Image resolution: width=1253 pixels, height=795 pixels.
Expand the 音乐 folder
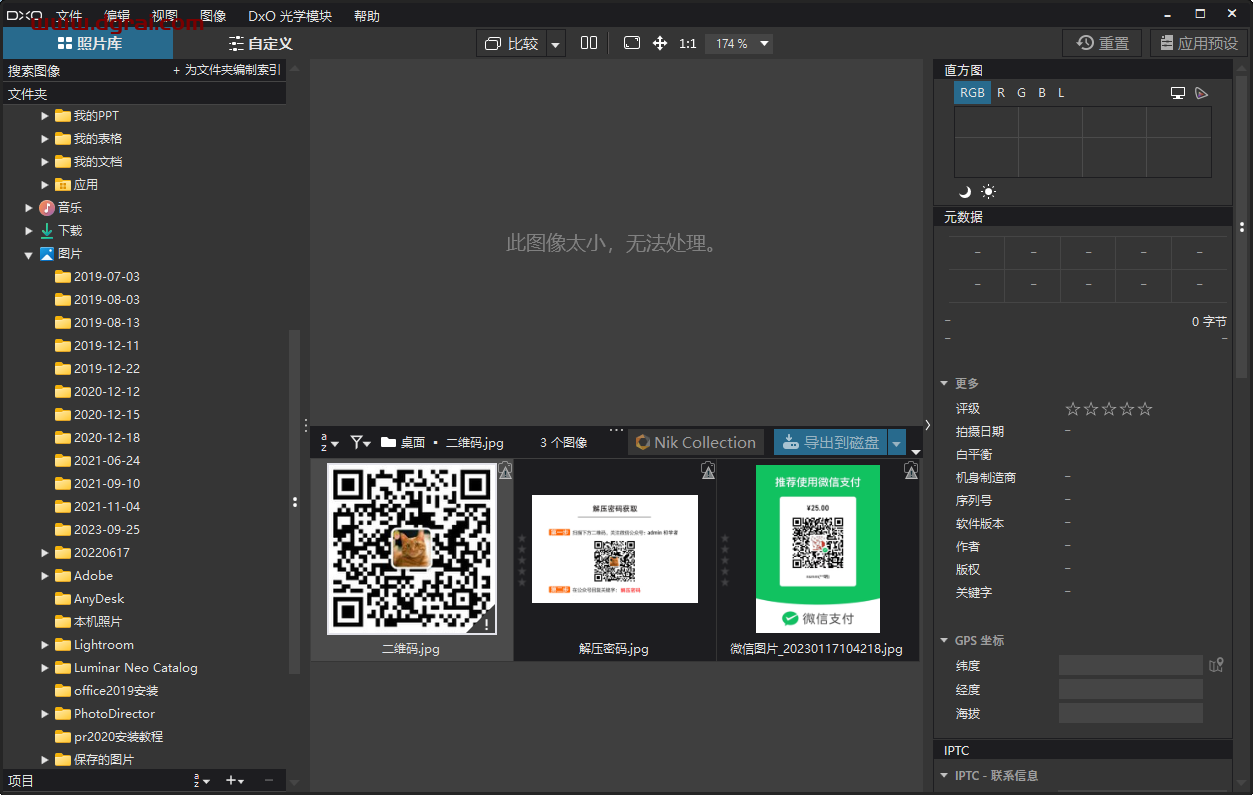tap(29, 208)
